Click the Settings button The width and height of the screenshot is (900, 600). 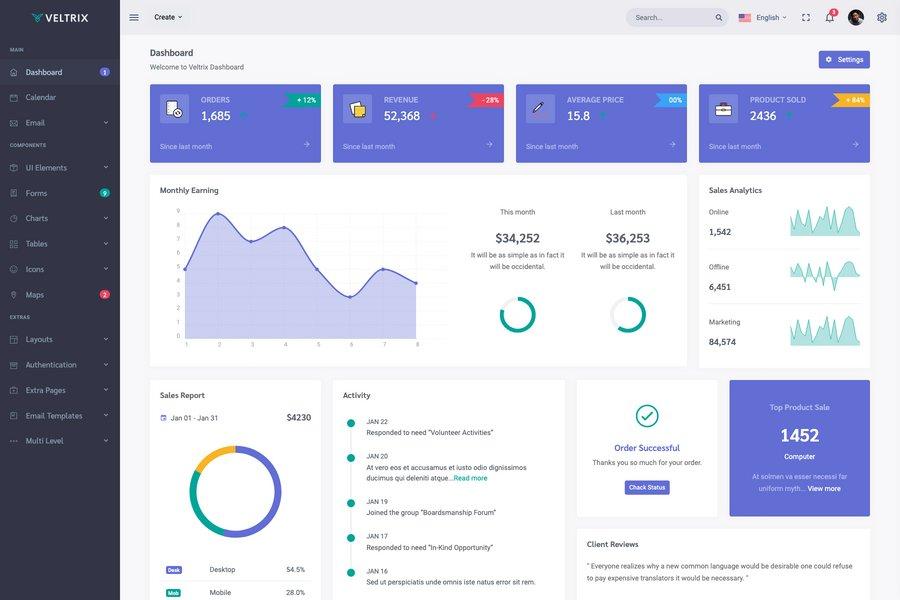(843, 60)
